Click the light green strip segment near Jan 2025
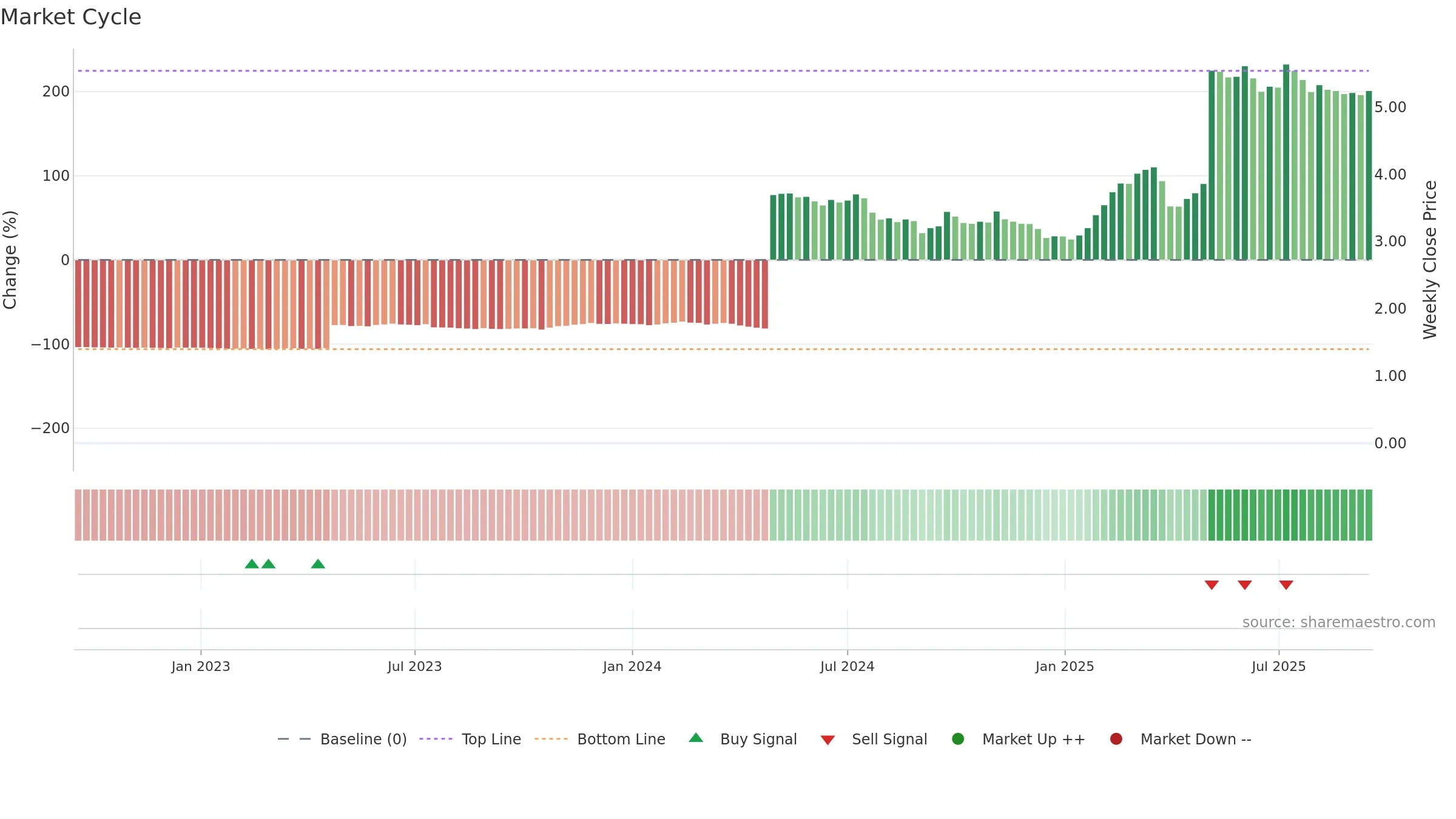1456x819 pixels. [1063, 515]
